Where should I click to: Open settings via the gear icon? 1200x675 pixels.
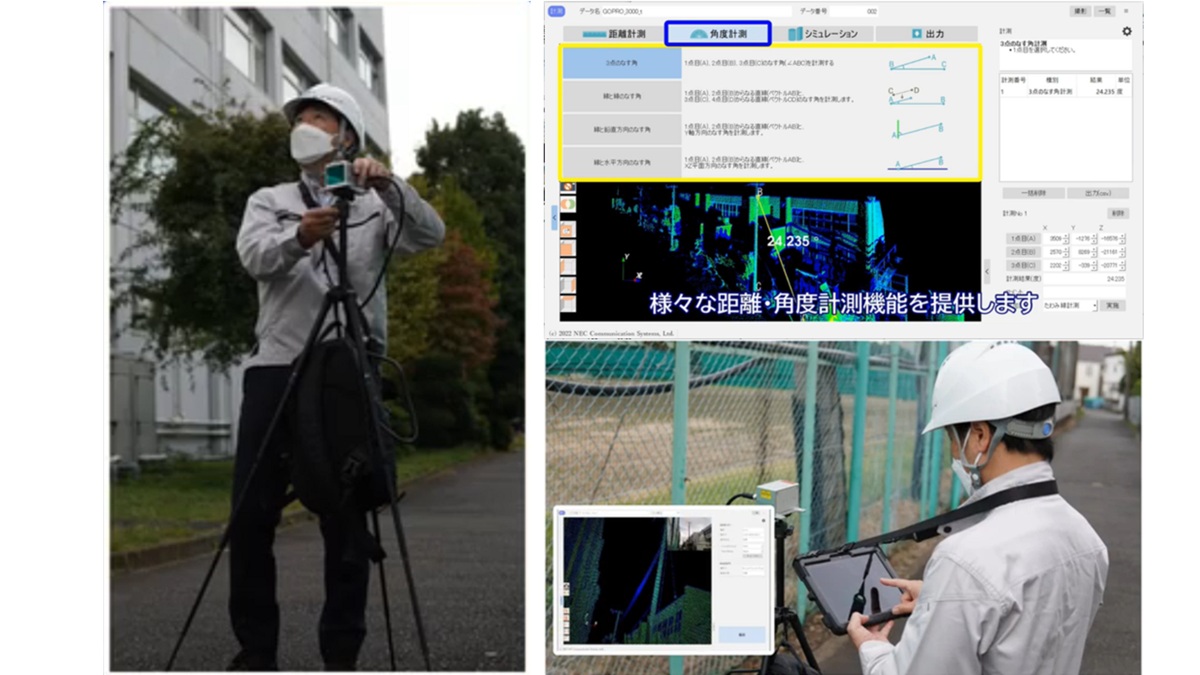(1126, 31)
